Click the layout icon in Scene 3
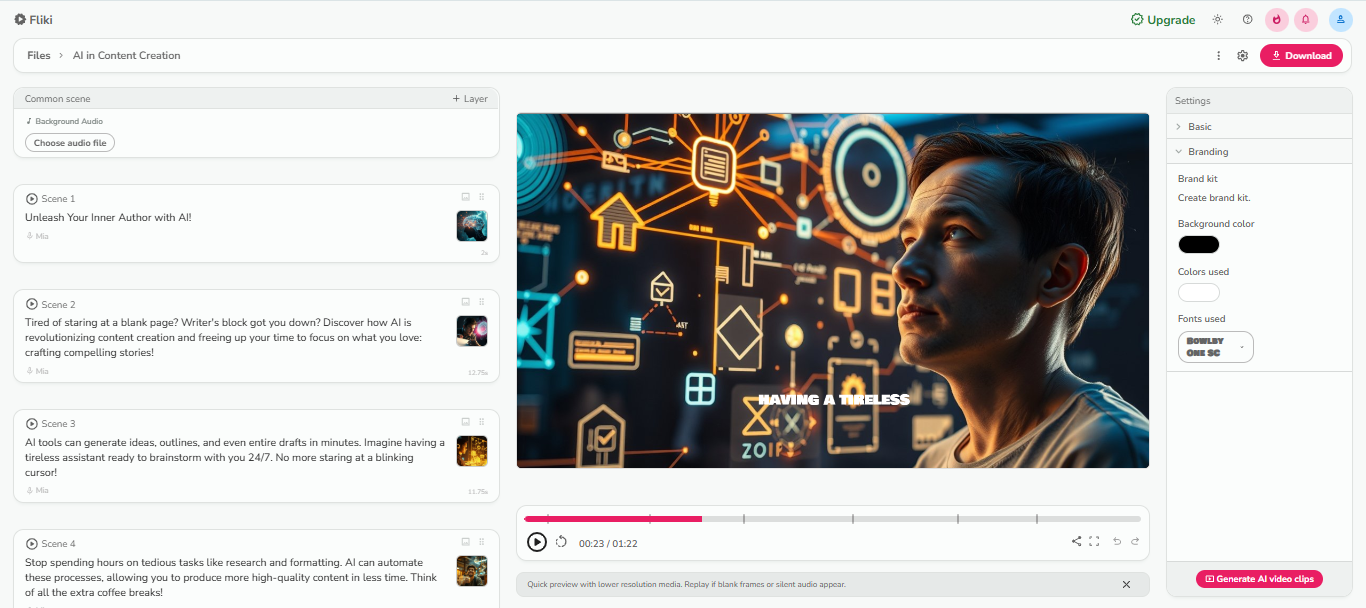1366x608 pixels. click(x=465, y=422)
